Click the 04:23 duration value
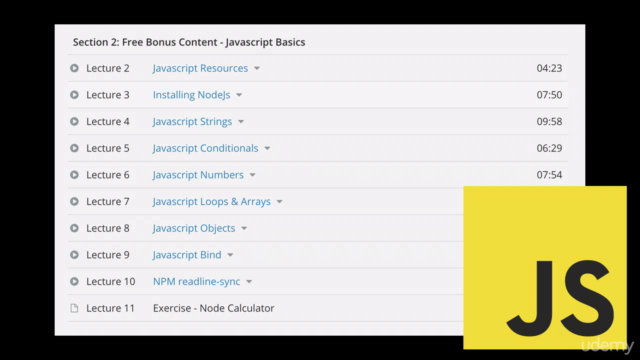The width and height of the screenshot is (640, 360). pos(549,68)
